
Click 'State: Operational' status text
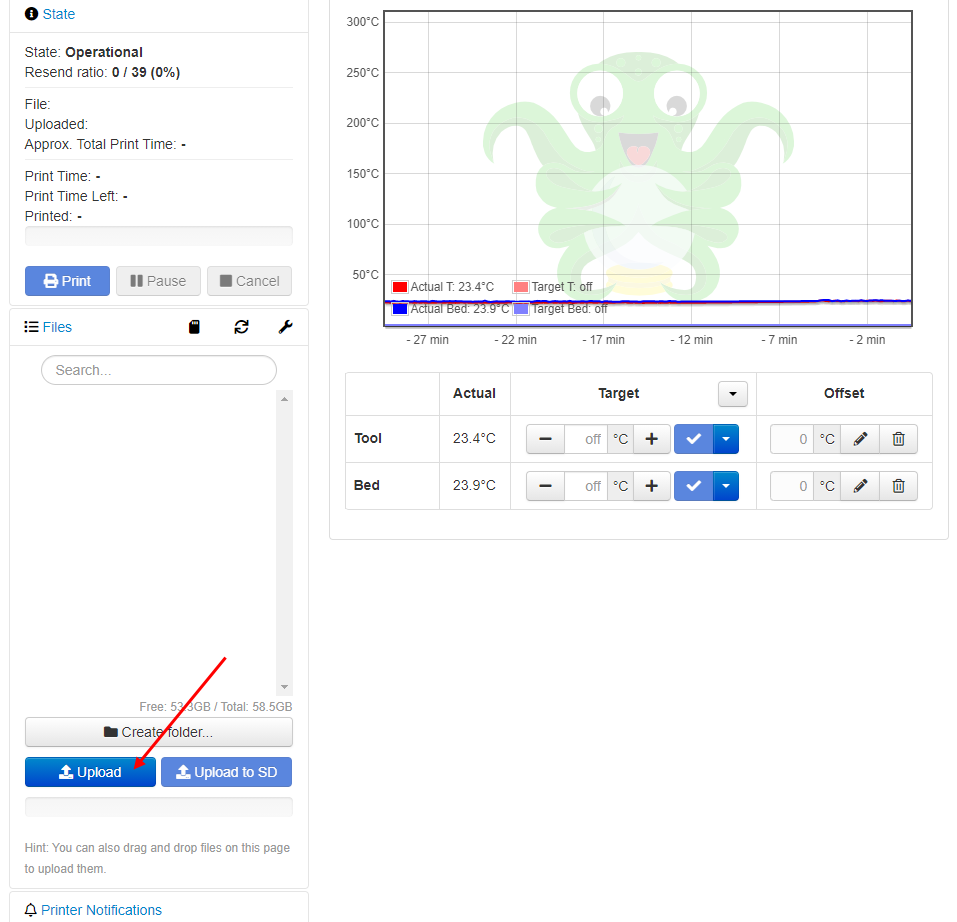pos(84,52)
